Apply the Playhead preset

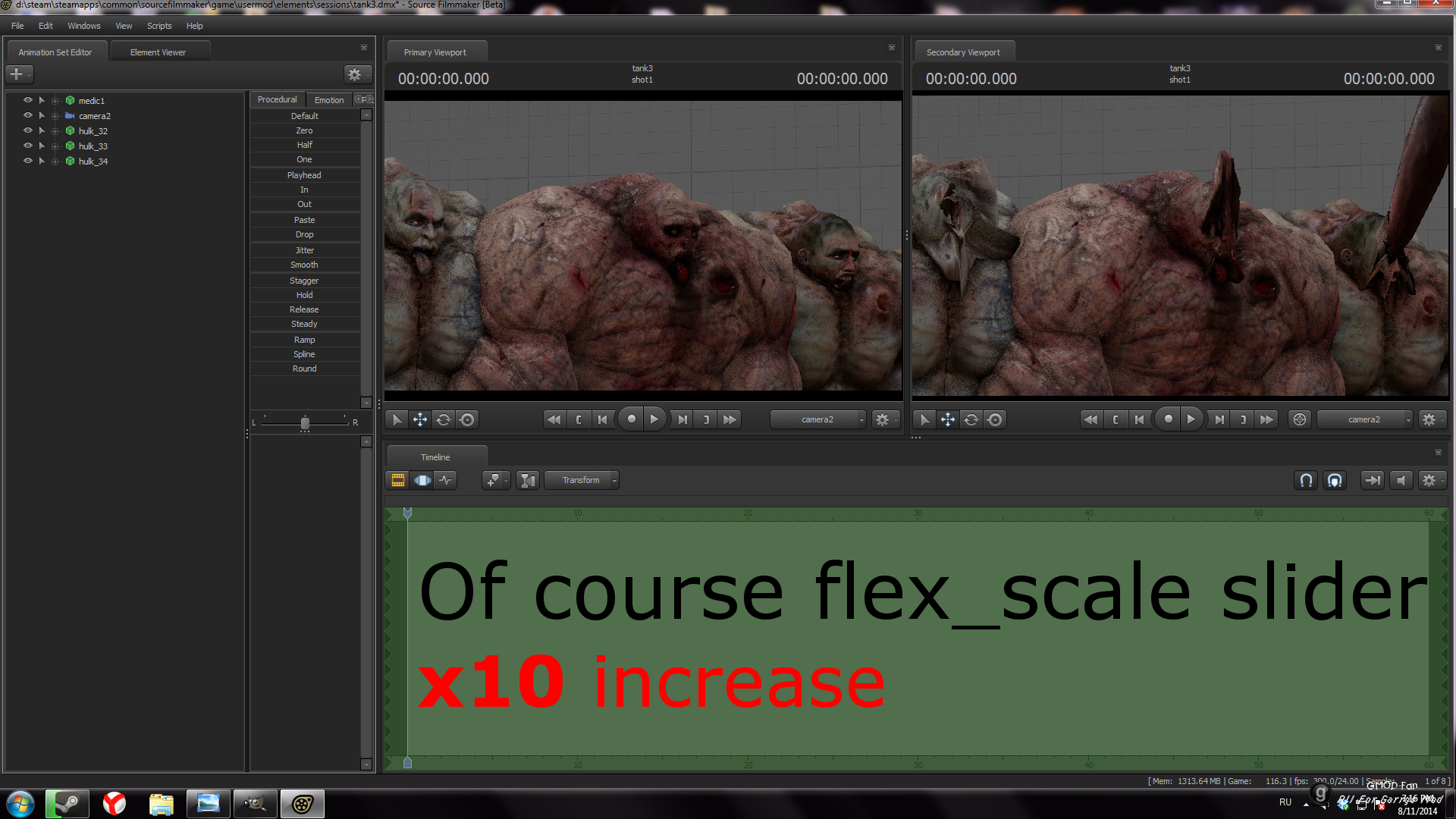click(x=305, y=175)
